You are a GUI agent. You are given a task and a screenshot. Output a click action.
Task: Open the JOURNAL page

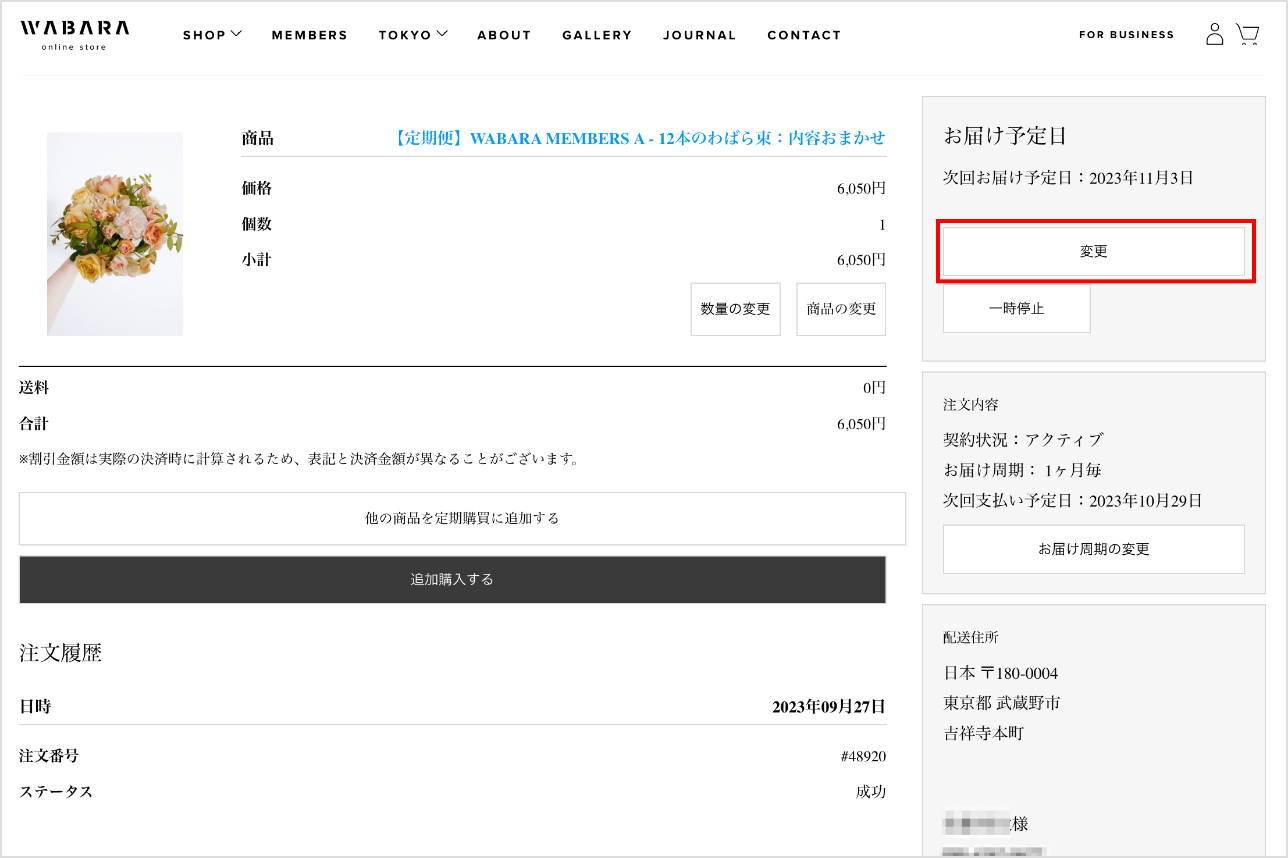699,35
